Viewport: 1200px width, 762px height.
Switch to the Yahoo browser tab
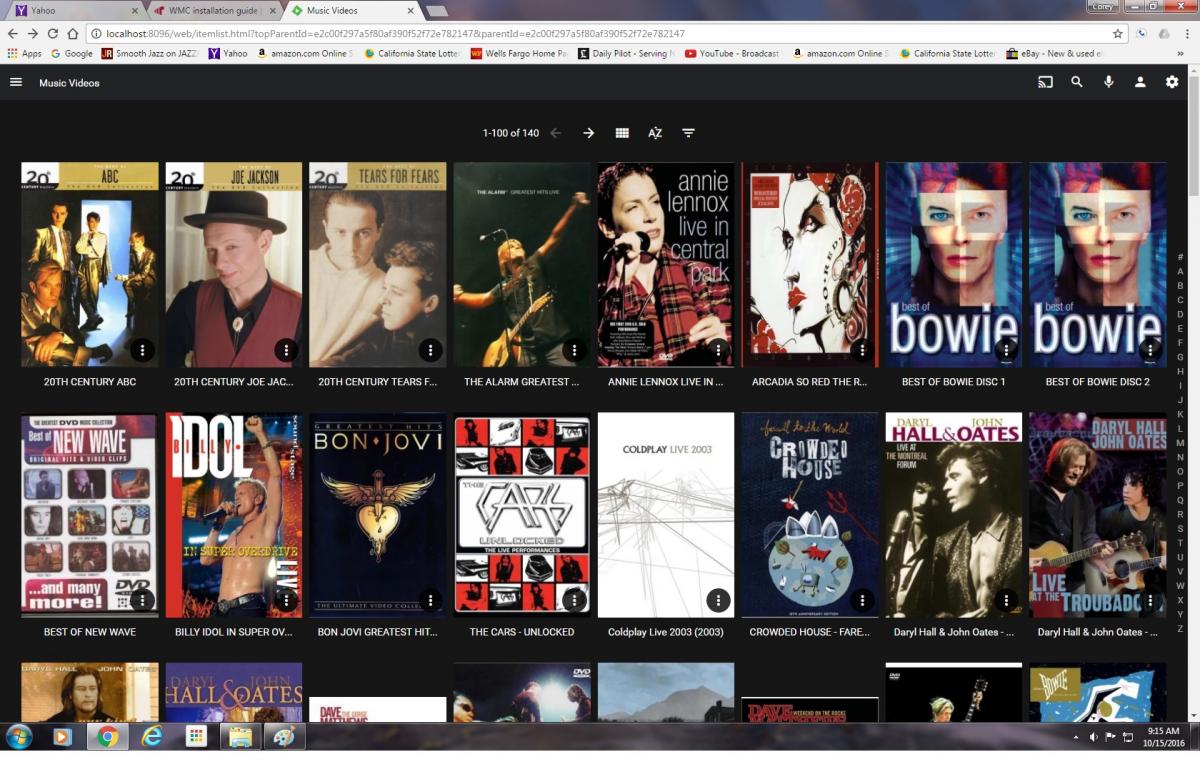pos(76,10)
